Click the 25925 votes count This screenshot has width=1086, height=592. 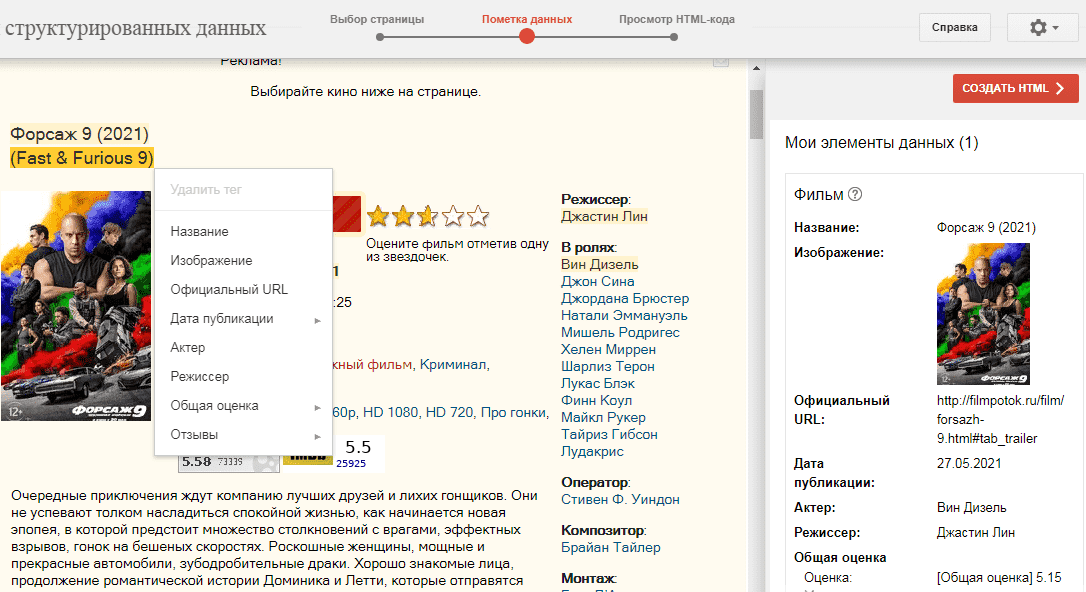[351, 463]
